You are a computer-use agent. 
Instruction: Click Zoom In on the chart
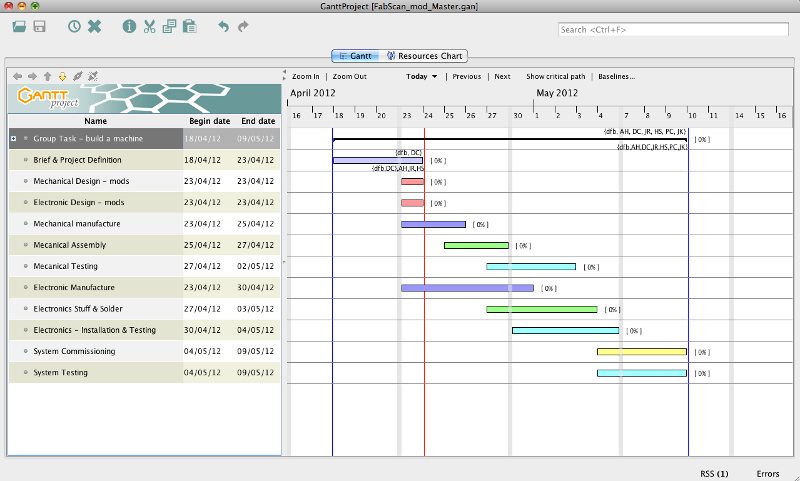pyautogui.click(x=306, y=77)
